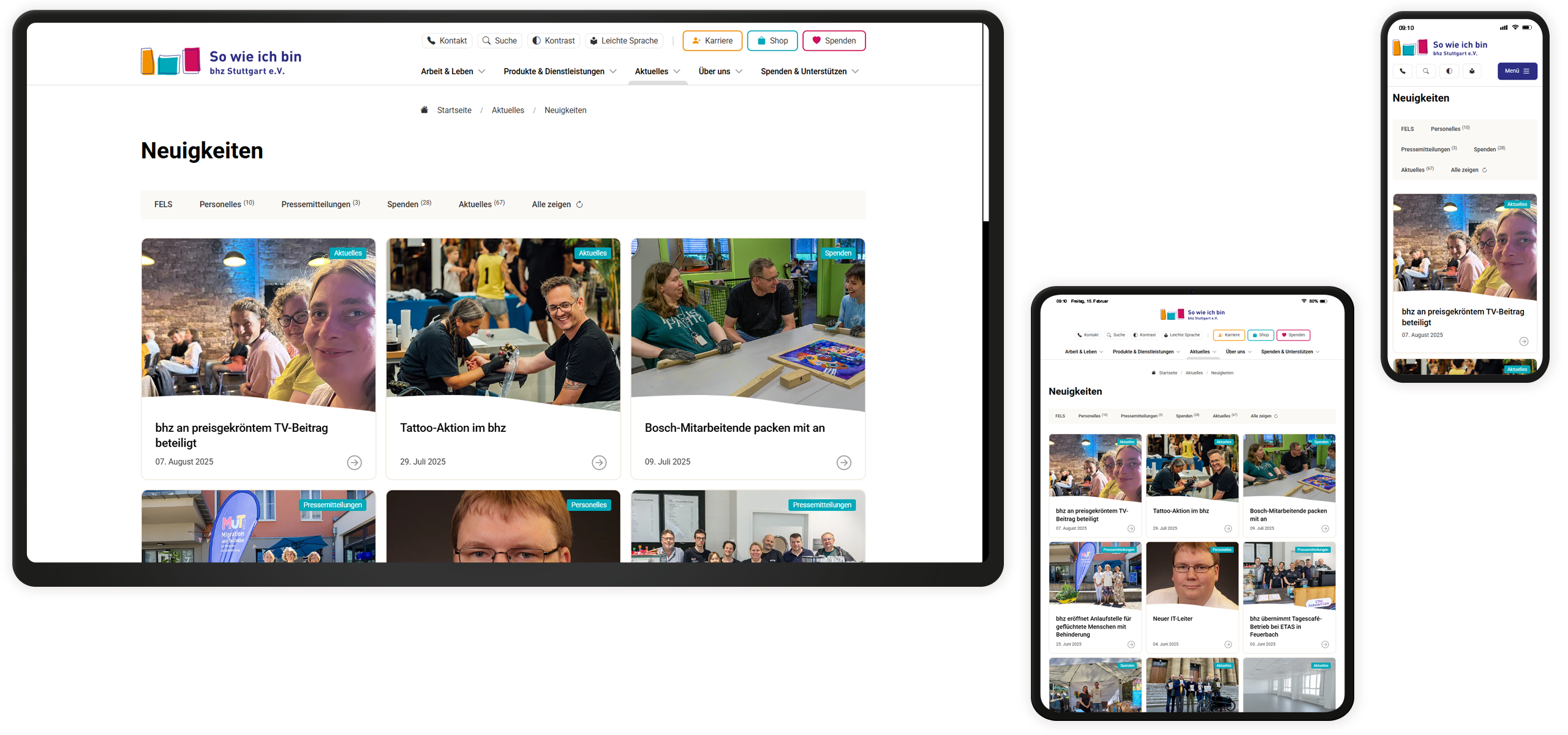Click the Karriere button
Image resolution: width=1568 pixels, height=735 pixels.
[712, 40]
